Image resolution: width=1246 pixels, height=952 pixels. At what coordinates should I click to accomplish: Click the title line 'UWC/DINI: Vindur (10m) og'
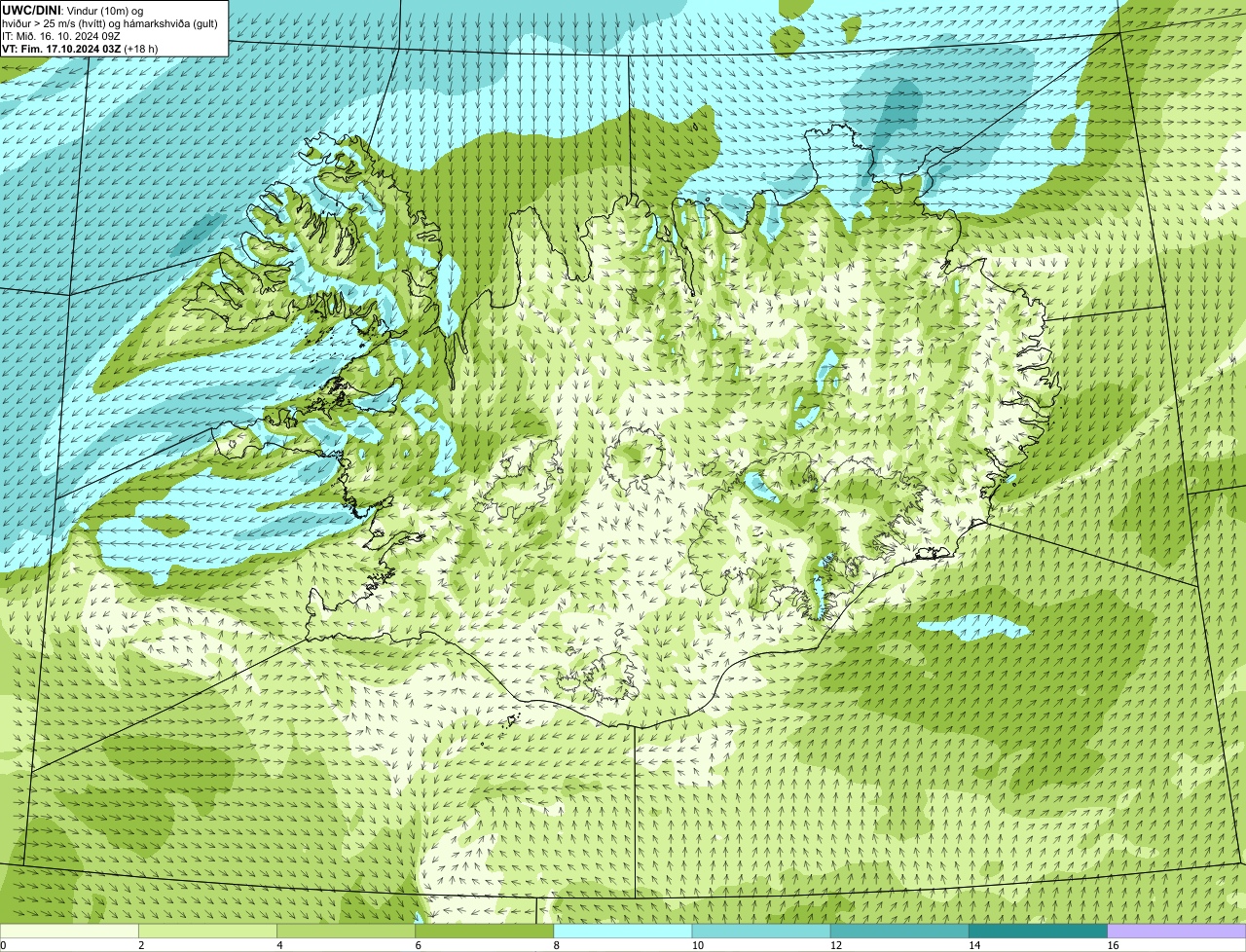pyautogui.click(x=73, y=10)
